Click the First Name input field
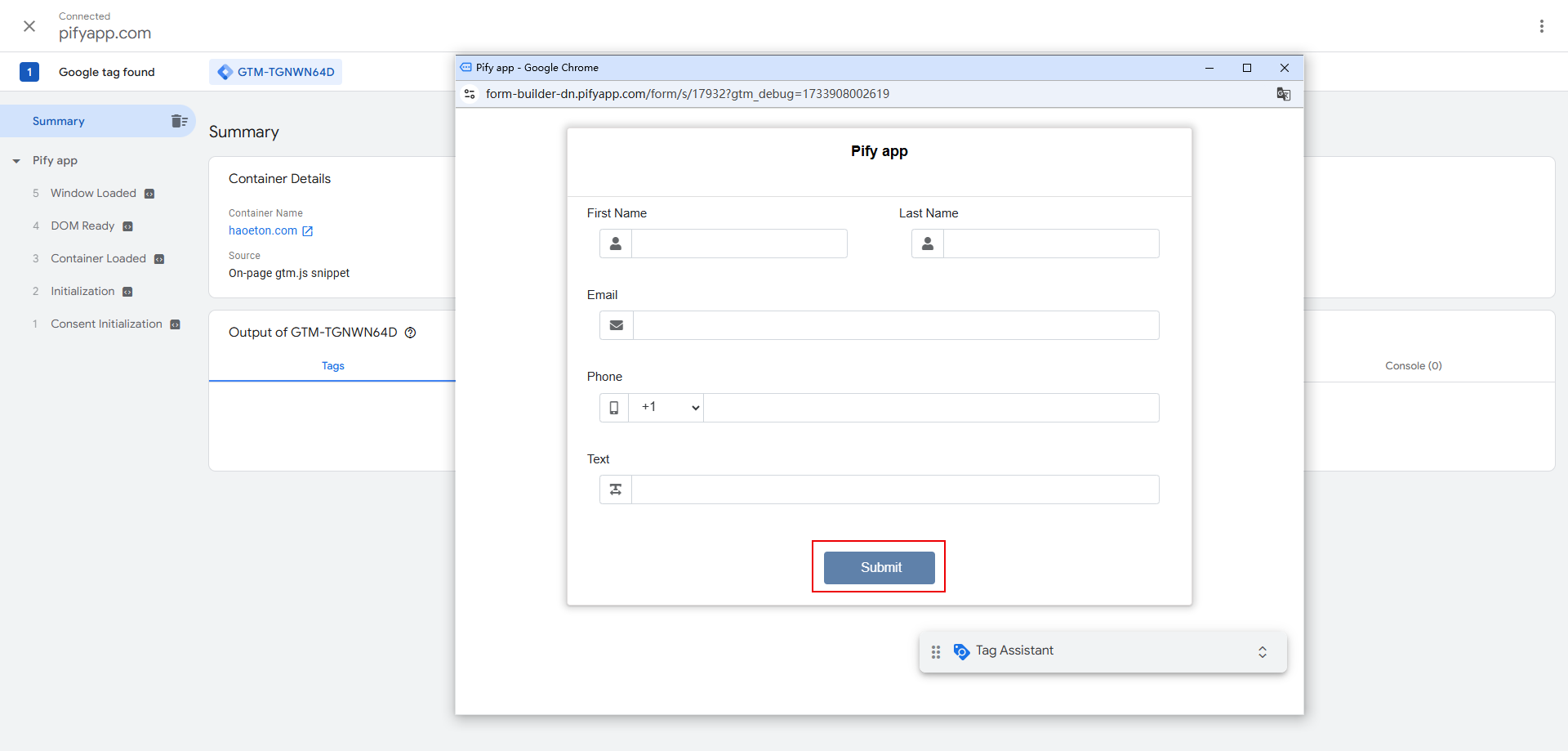The image size is (1568, 751). click(x=739, y=244)
